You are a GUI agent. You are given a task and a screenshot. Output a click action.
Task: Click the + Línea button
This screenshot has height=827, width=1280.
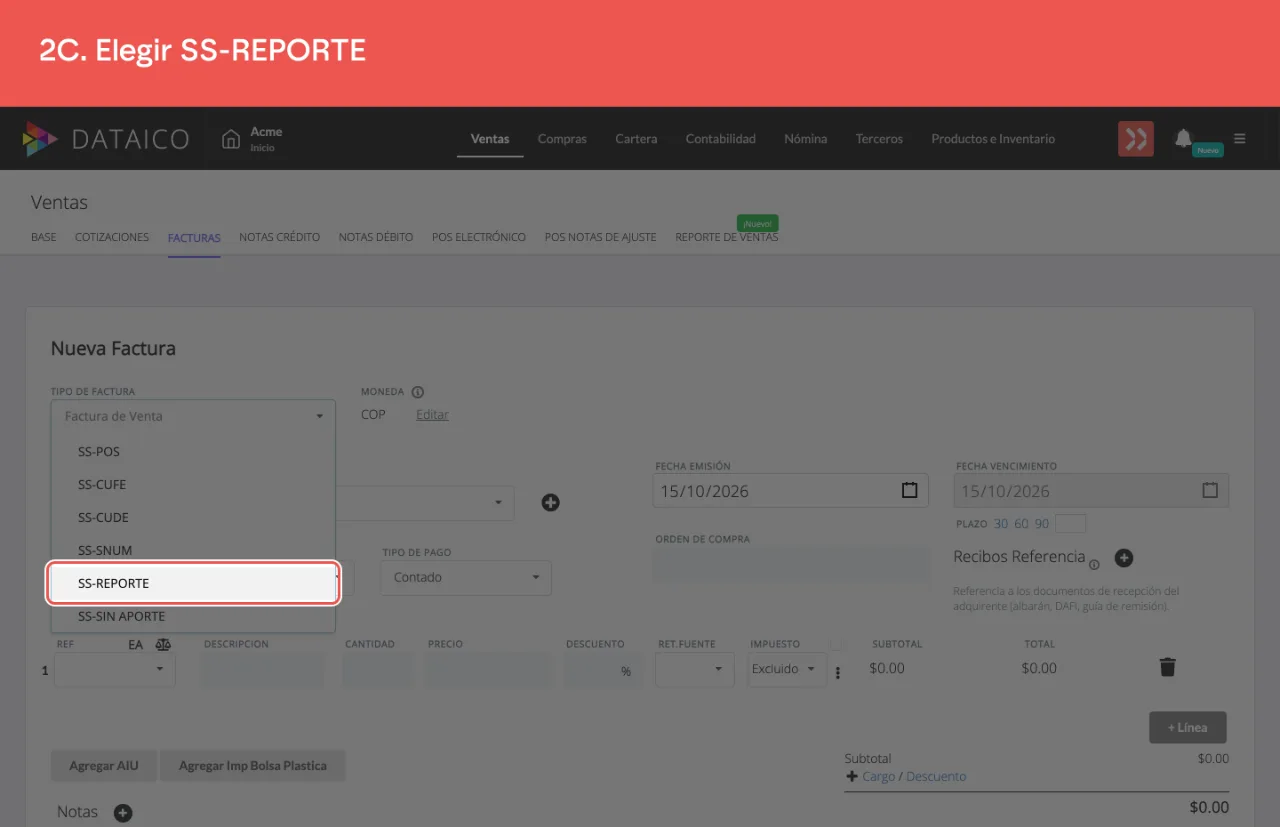[x=1188, y=727]
